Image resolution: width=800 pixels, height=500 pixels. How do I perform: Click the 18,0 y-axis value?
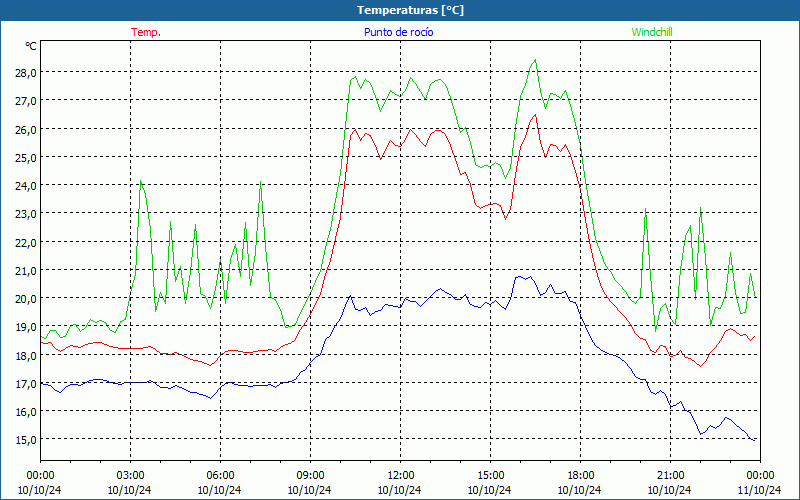tap(26, 356)
